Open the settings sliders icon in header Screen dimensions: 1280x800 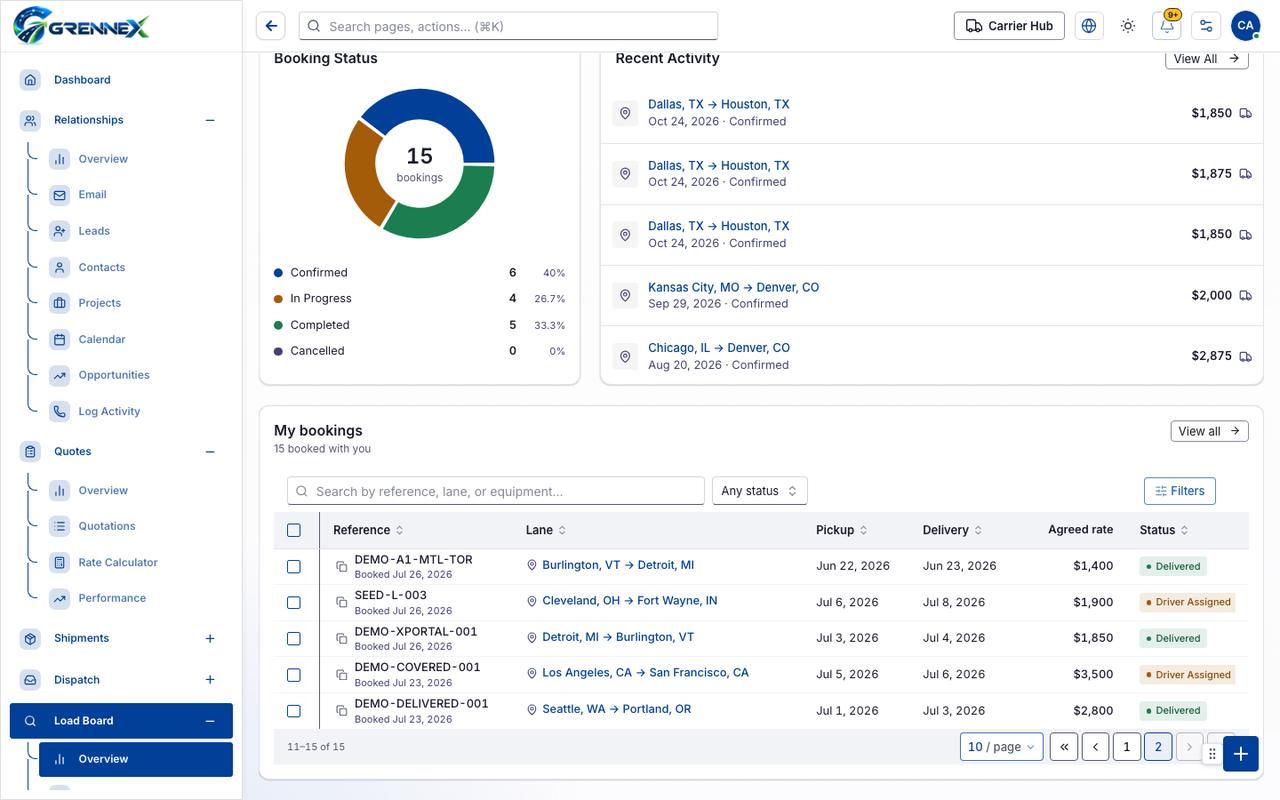(x=1206, y=26)
